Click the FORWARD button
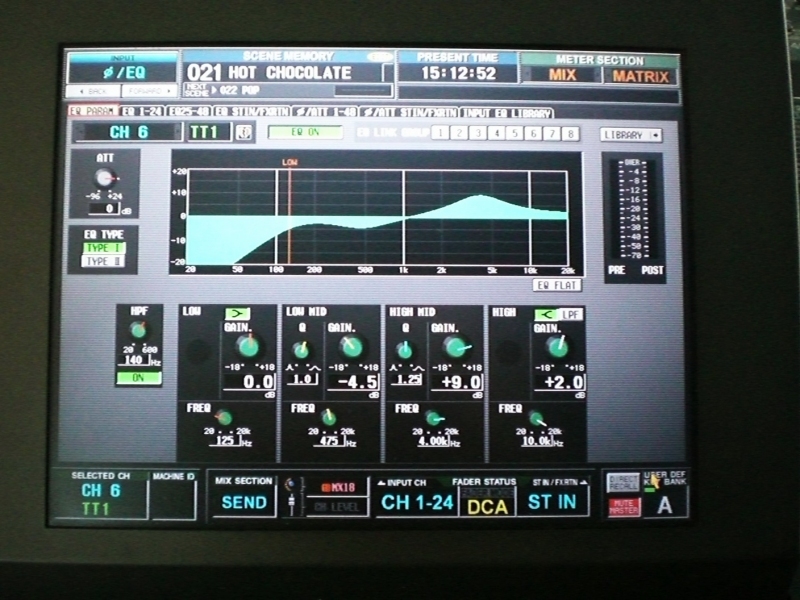Screen dimensions: 800x600 pyautogui.click(x=149, y=91)
